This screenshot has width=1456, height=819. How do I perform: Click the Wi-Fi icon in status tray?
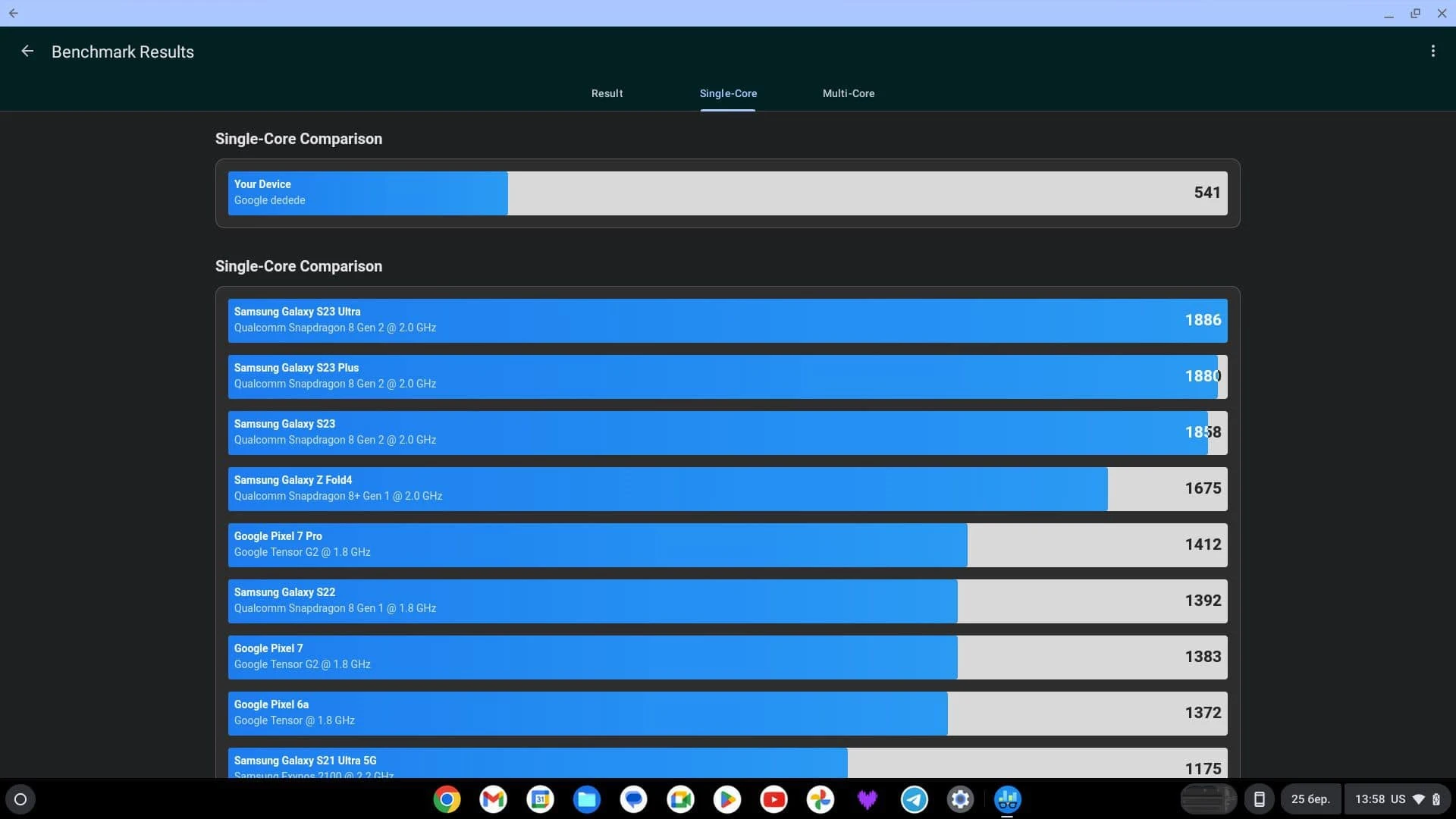pos(1419,799)
